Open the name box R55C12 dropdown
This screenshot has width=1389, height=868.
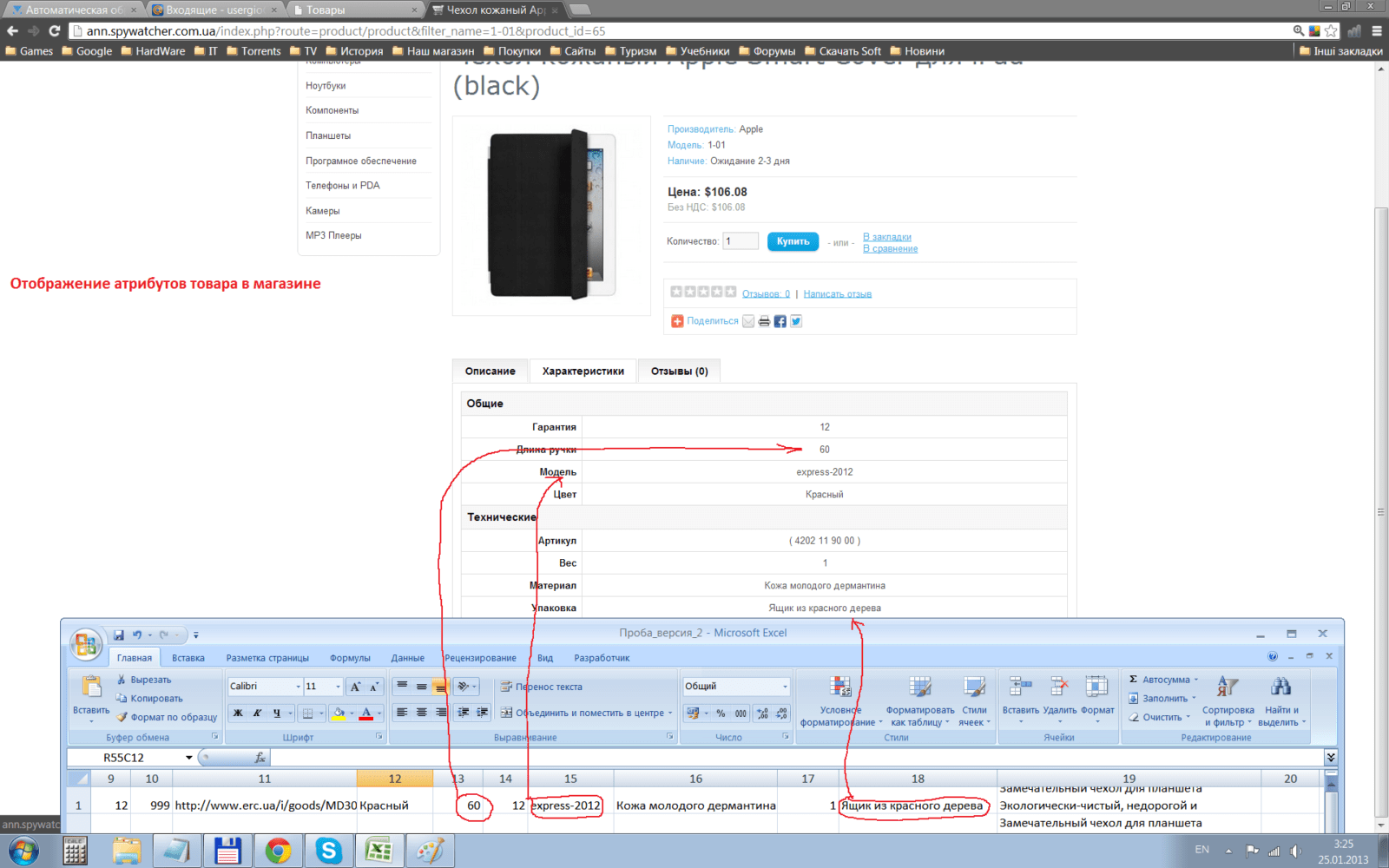click(188, 758)
